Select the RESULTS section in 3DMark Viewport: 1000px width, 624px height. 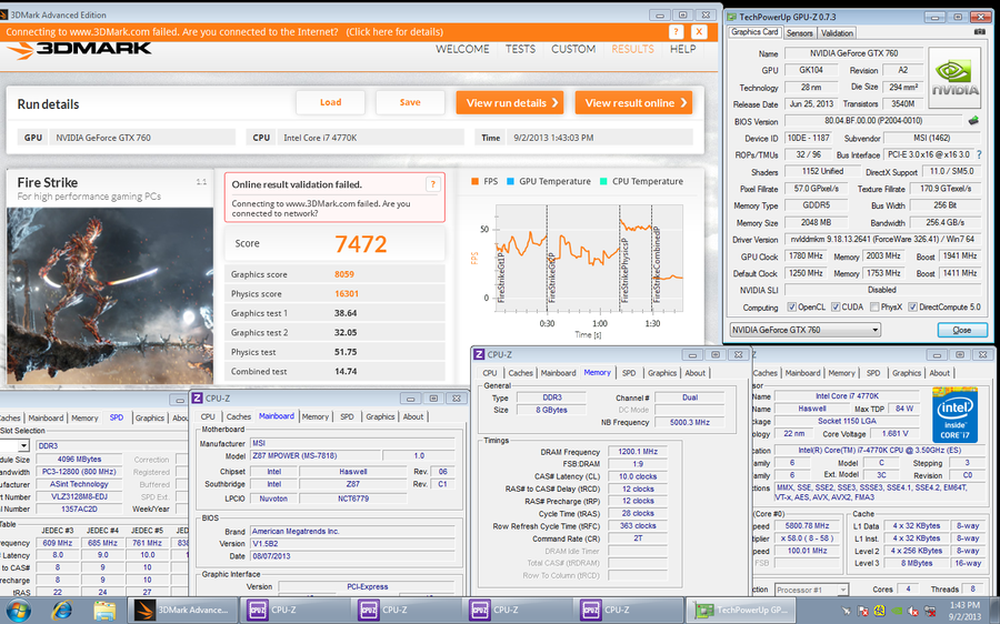coord(633,49)
